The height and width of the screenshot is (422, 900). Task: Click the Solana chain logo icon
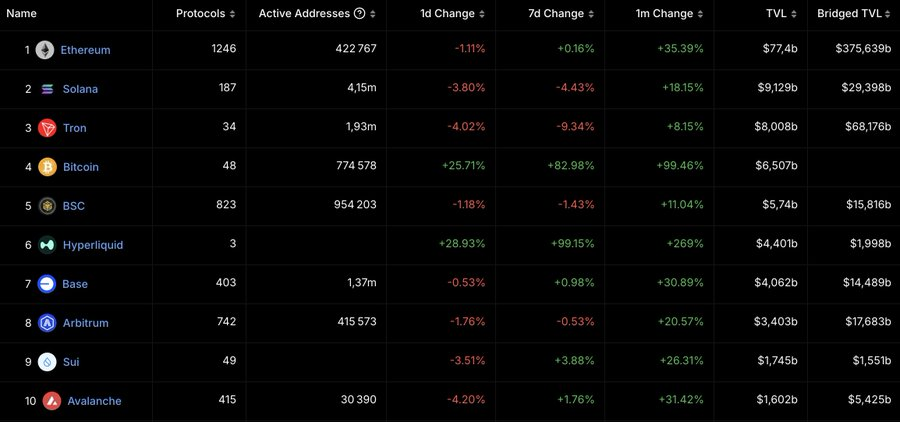(x=48, y=89)
